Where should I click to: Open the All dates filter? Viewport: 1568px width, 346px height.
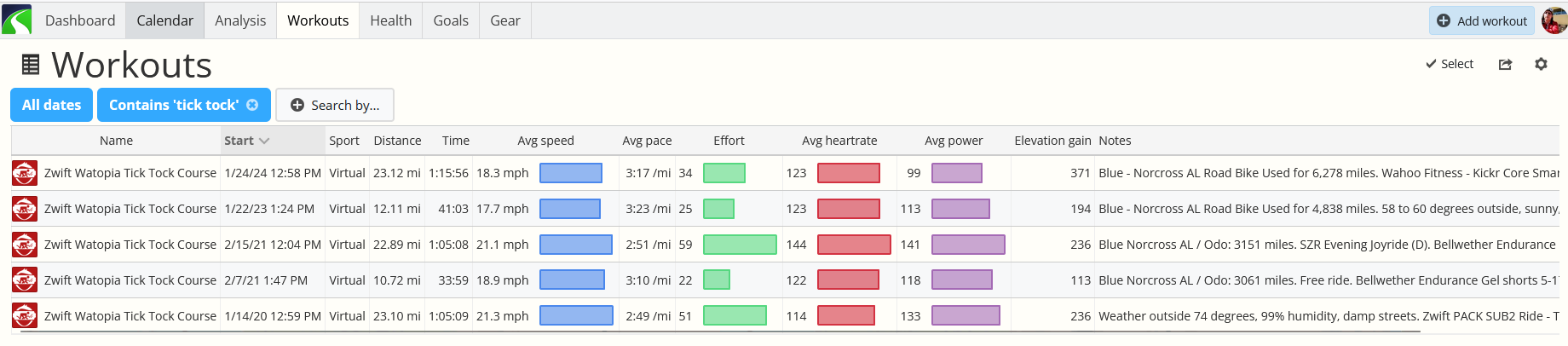click(51, 105)
